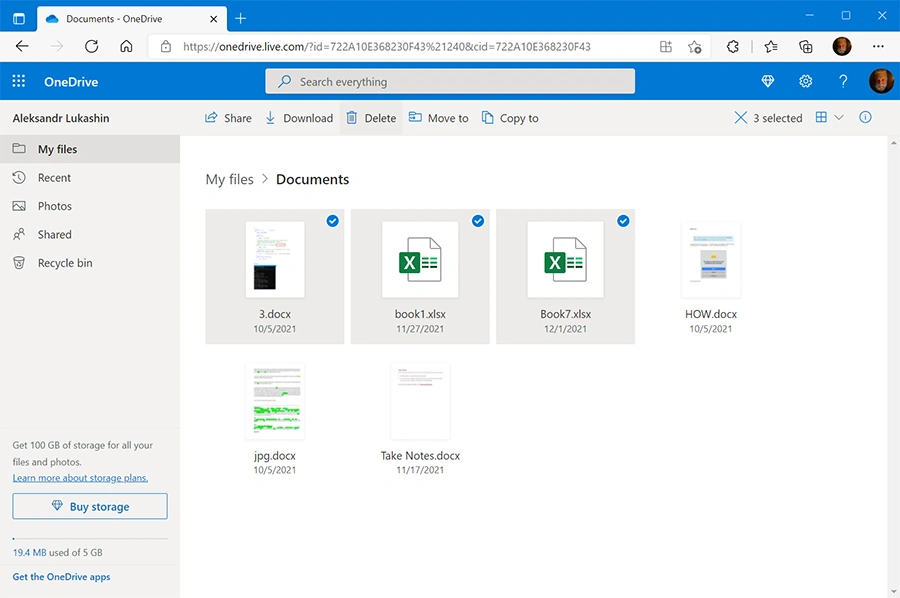Click the search magnifier icon
Screen dimensions: 900x598
(x=284, y=81)
